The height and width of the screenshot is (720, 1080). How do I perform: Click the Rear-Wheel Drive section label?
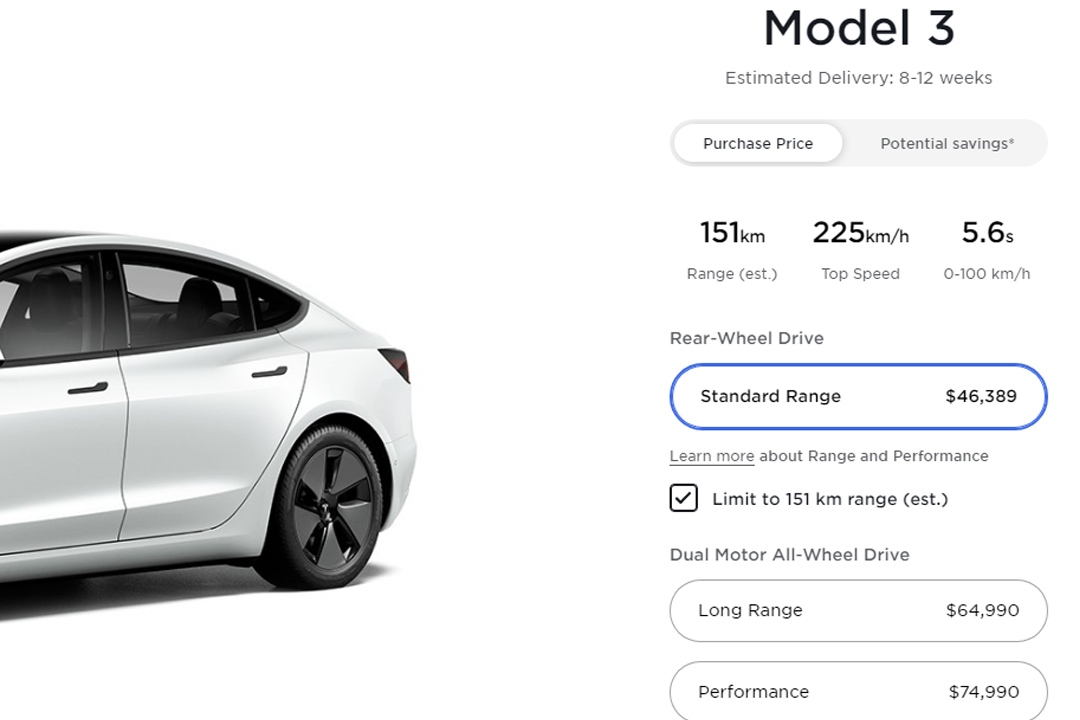[x=746, y=338]
